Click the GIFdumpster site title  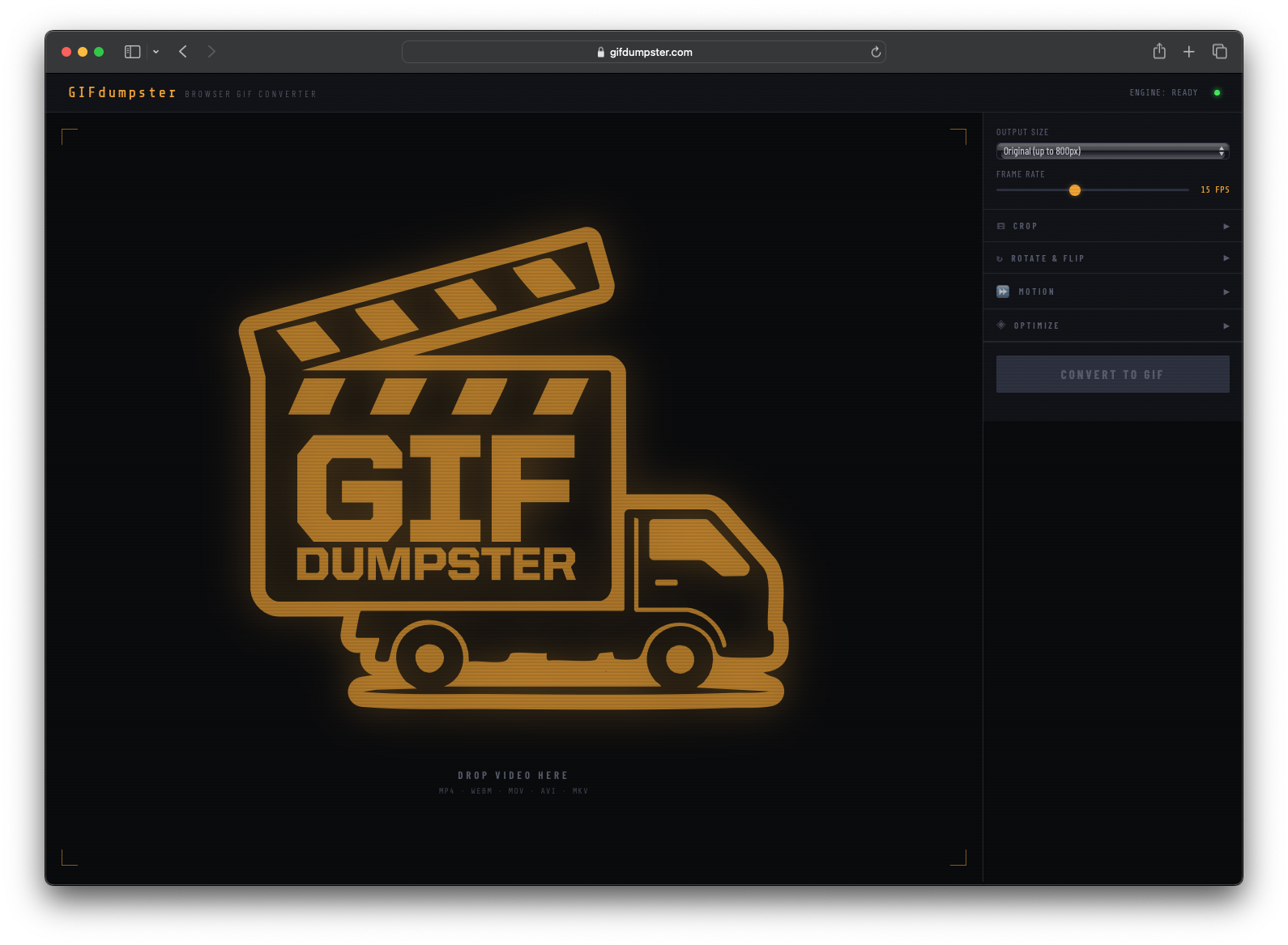click(122, 92)
